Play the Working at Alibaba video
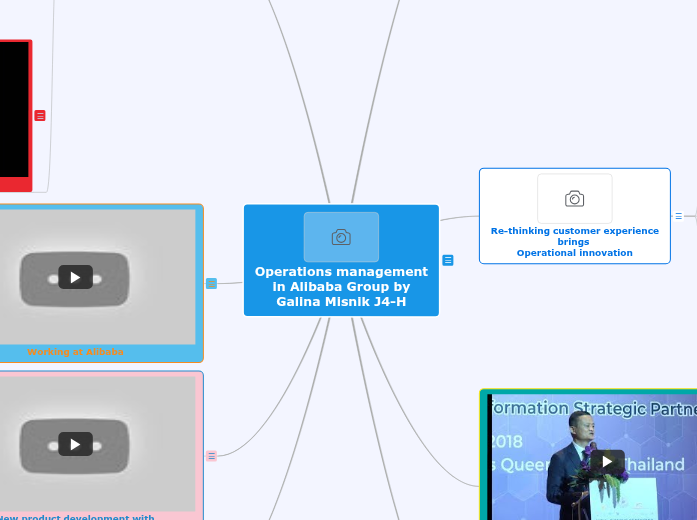697x520 pixels. [76, 277]
